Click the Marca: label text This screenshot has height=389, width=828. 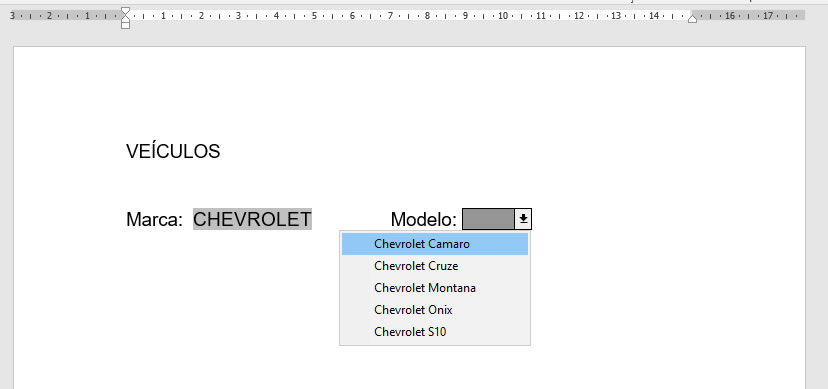(x=154, y=219)
